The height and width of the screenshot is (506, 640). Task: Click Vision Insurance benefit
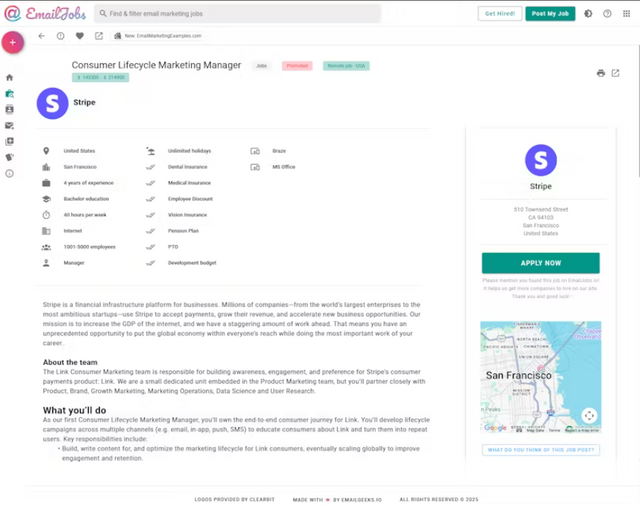[187, 215]
